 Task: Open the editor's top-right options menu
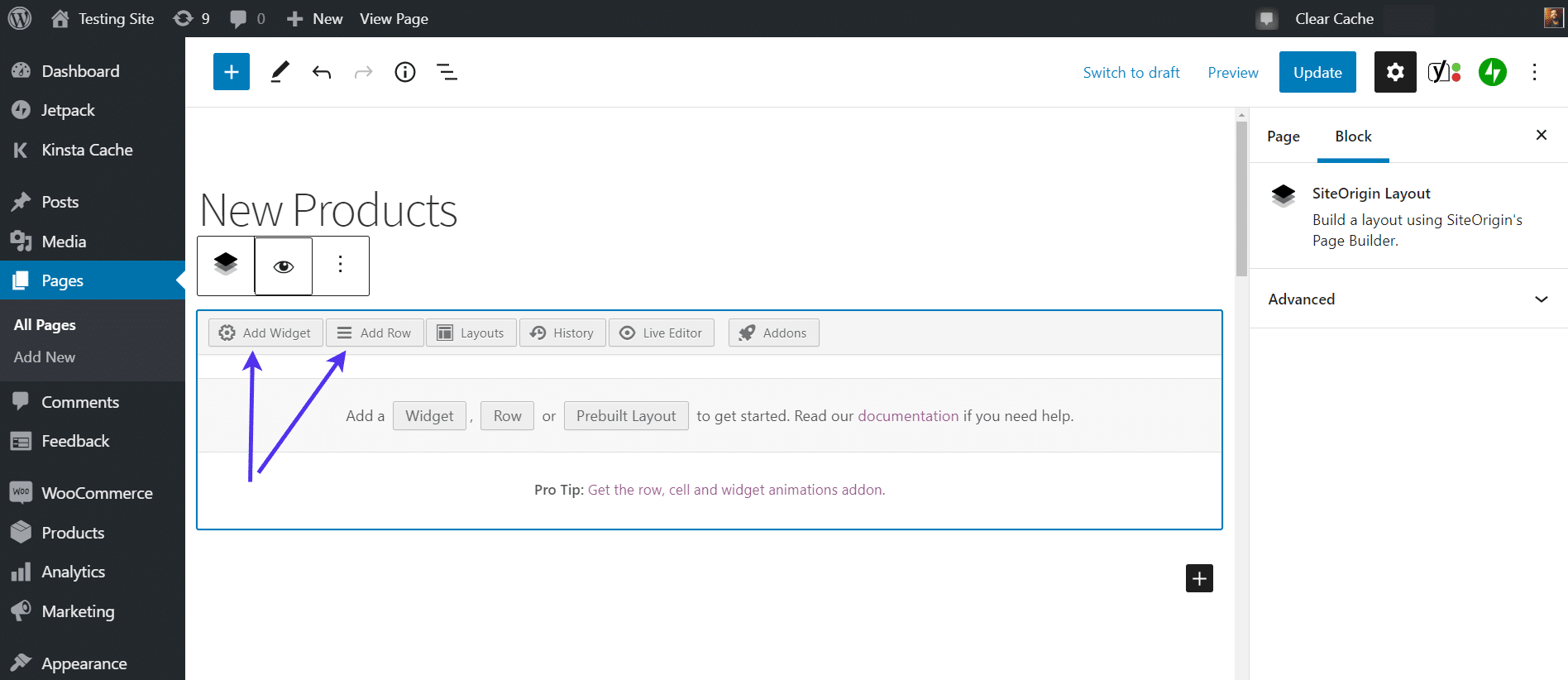pos(1534,72)
